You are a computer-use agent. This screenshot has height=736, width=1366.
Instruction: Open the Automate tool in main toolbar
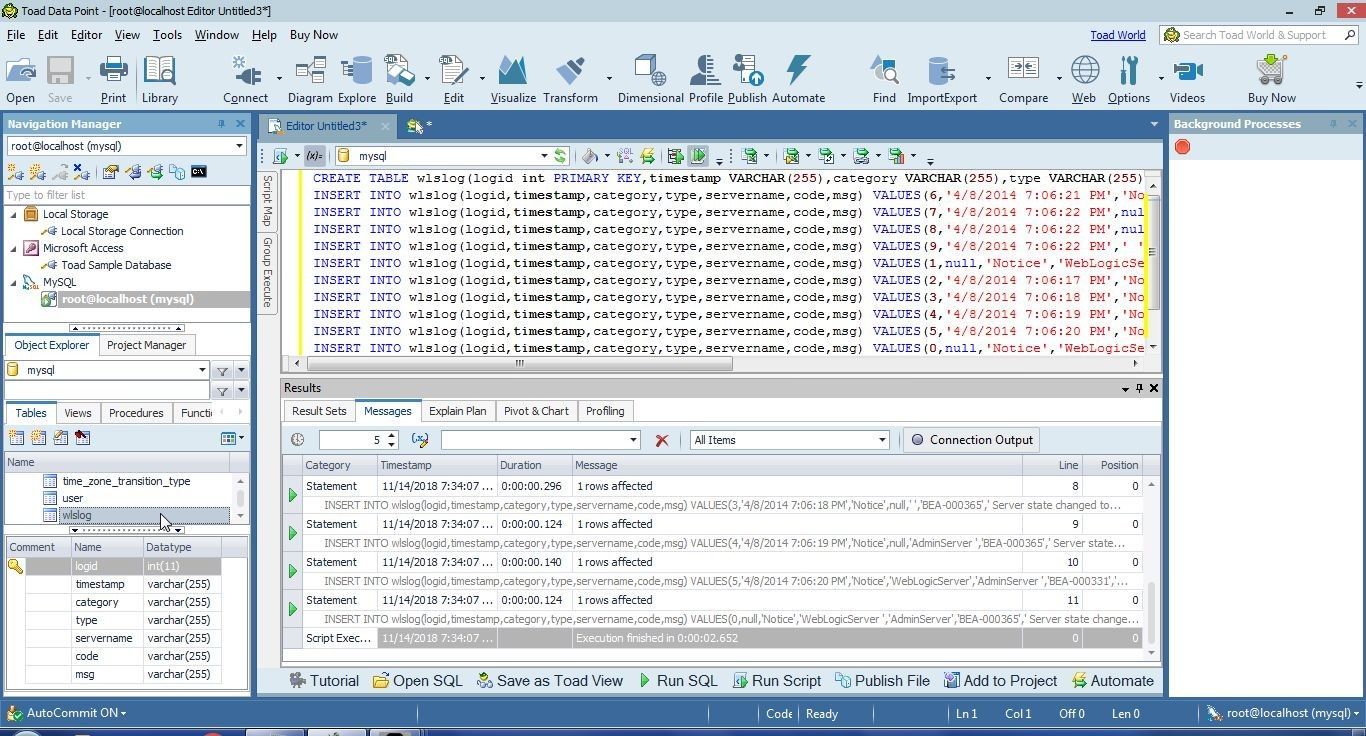pos(798,79)
